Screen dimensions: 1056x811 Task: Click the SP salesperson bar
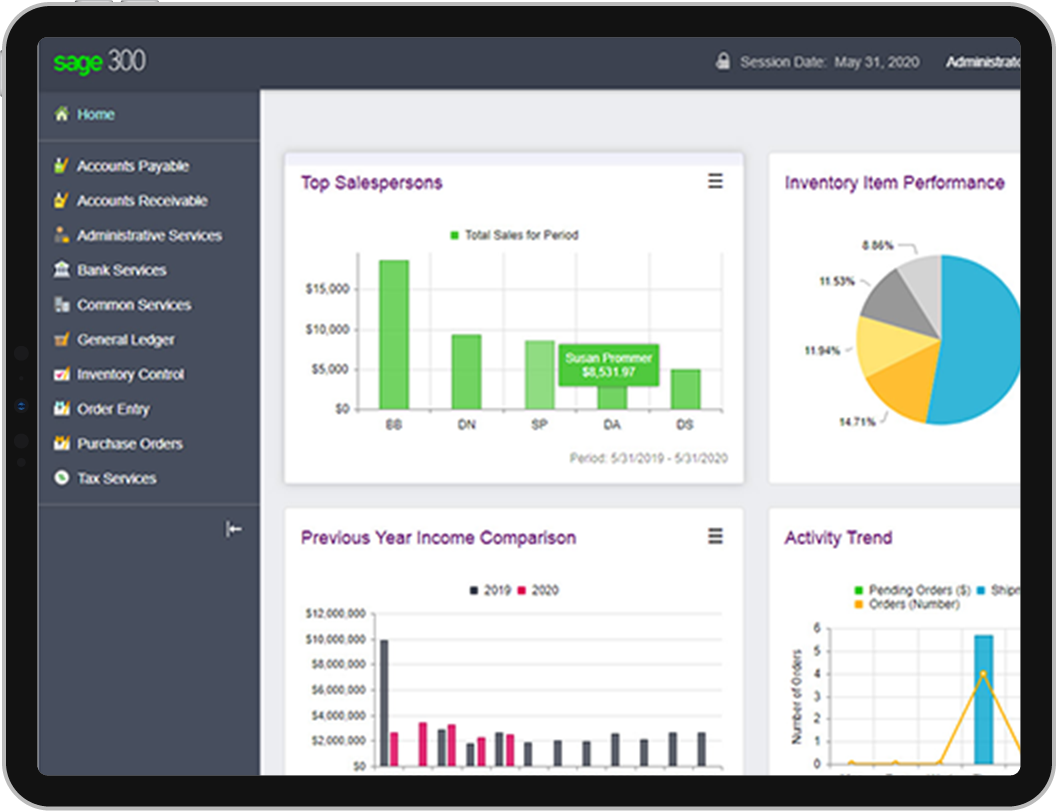click(x=539, y=375)
